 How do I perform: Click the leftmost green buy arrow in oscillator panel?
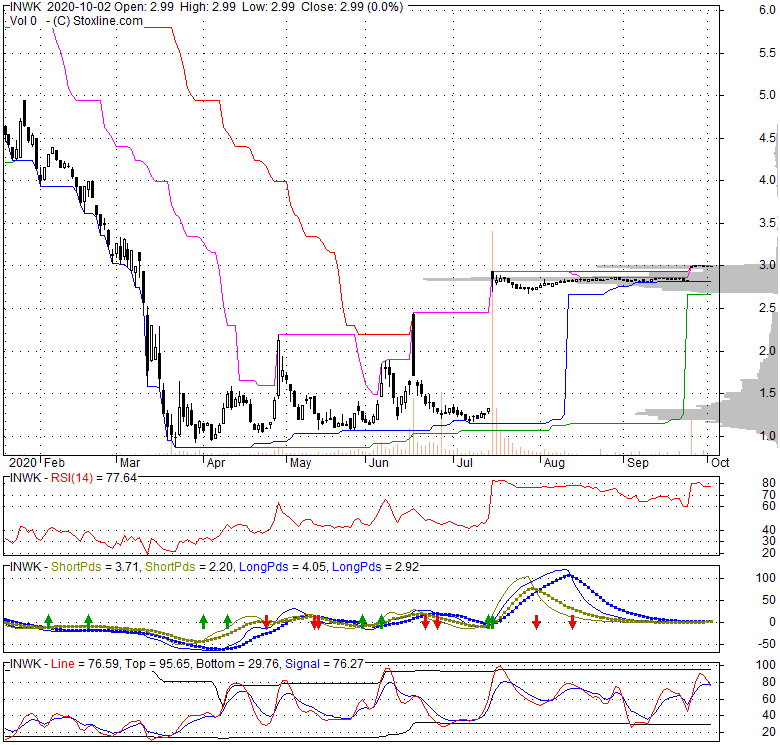point(48,621)
